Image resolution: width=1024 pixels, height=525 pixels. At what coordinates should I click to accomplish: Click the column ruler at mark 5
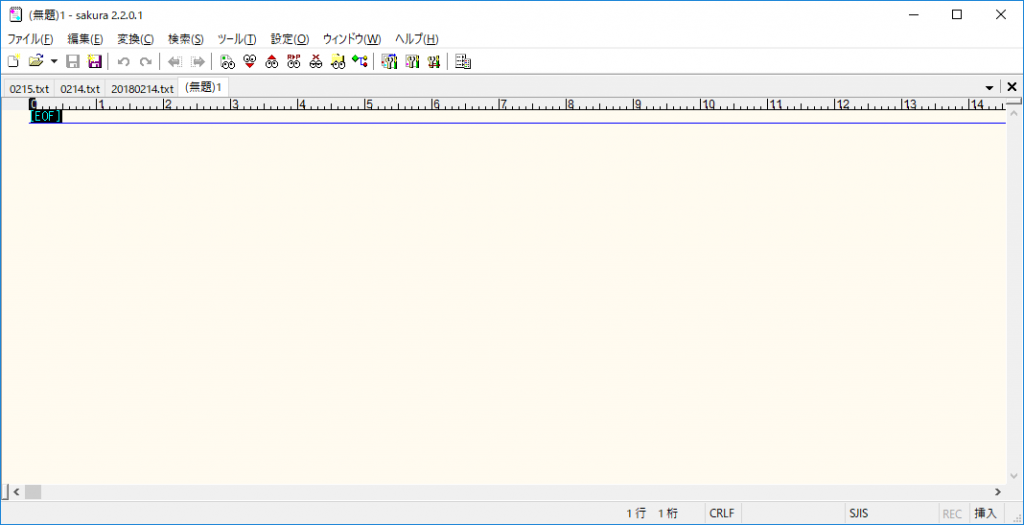tap(368, 104)
